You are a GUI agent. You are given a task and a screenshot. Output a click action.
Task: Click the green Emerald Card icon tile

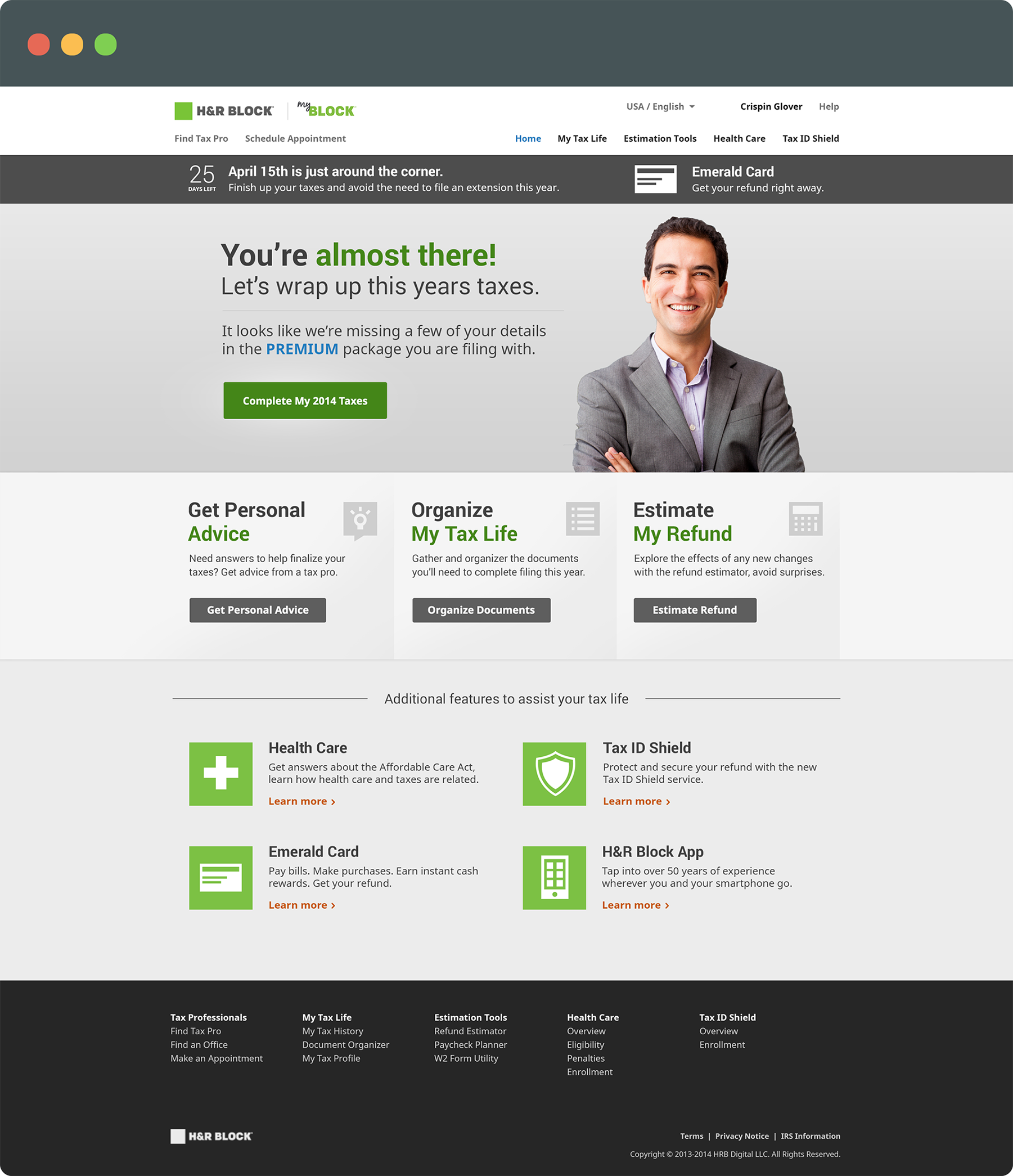click(220, 877)
